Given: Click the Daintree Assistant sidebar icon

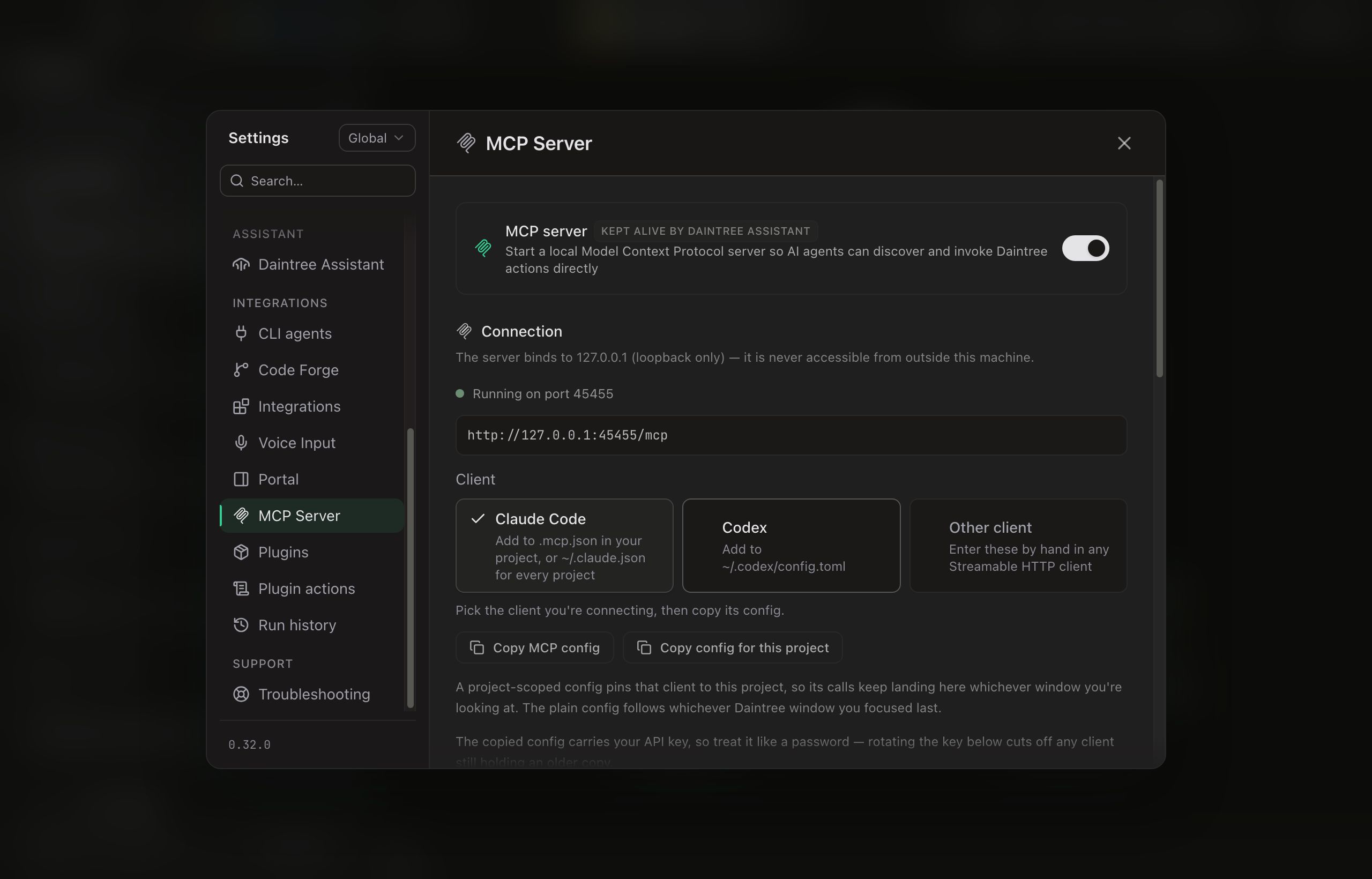Looking at the screenshot, I should pyautogui.click(x=241, y=264).
